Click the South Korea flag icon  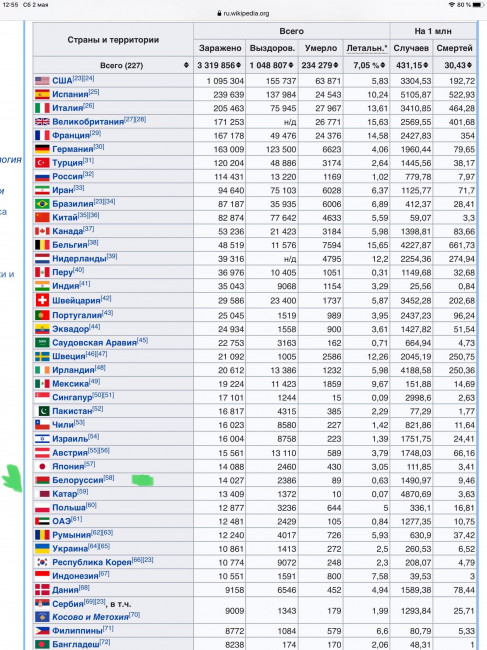[x=42, y=562]
